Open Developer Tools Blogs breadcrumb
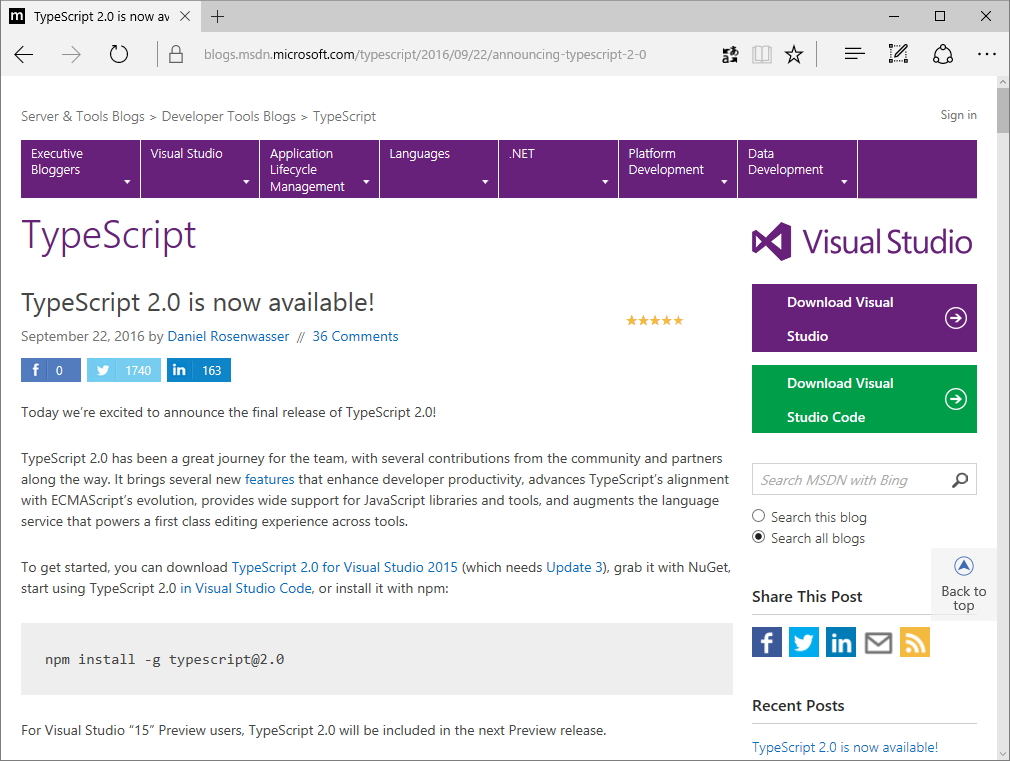 pyautogui.click(x=229, y=117)
